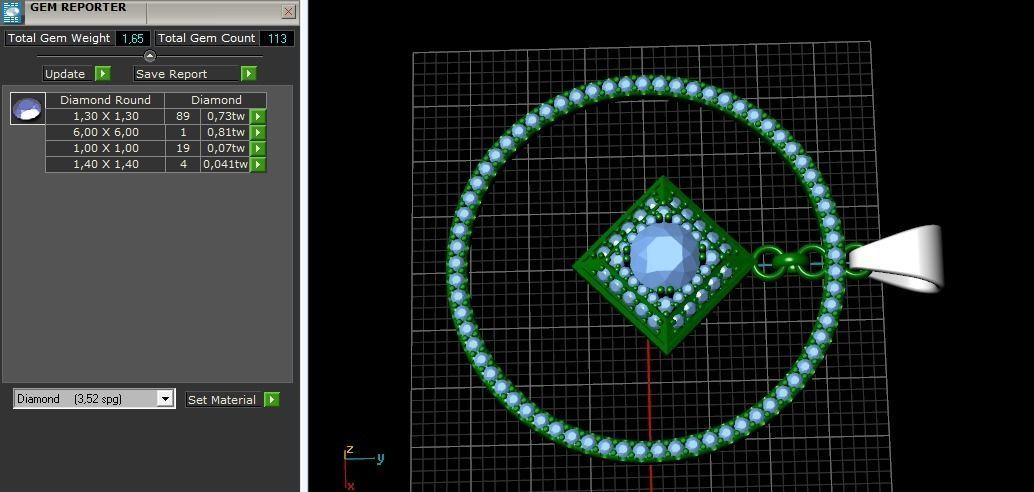
Task: Close the Gem Reporter panel
Action: coord(288,11)
